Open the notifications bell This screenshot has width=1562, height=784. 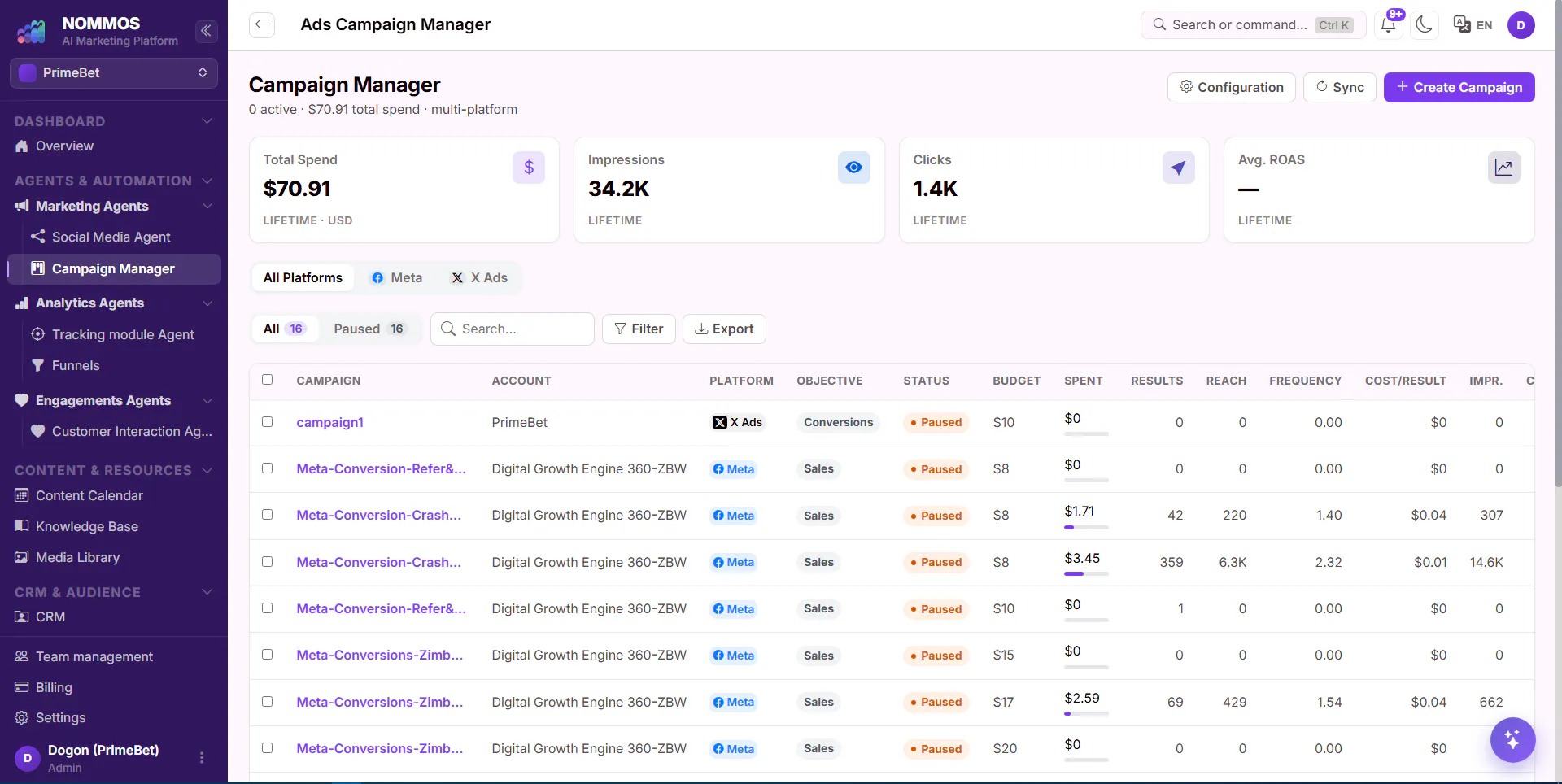click(x=1390, y=24)
